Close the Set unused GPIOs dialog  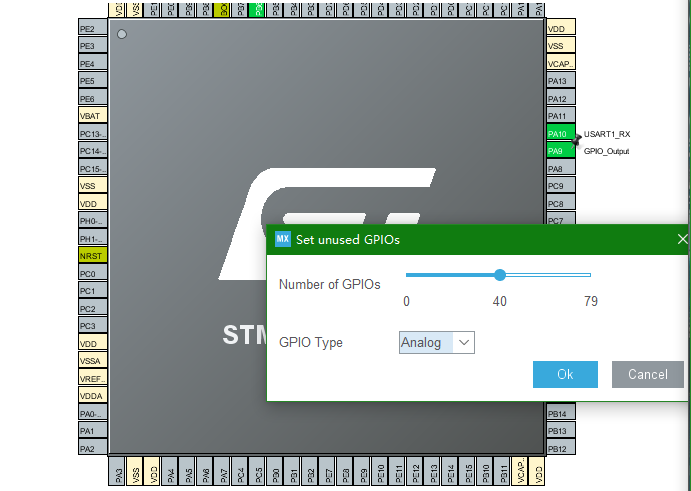coord(682,239)
